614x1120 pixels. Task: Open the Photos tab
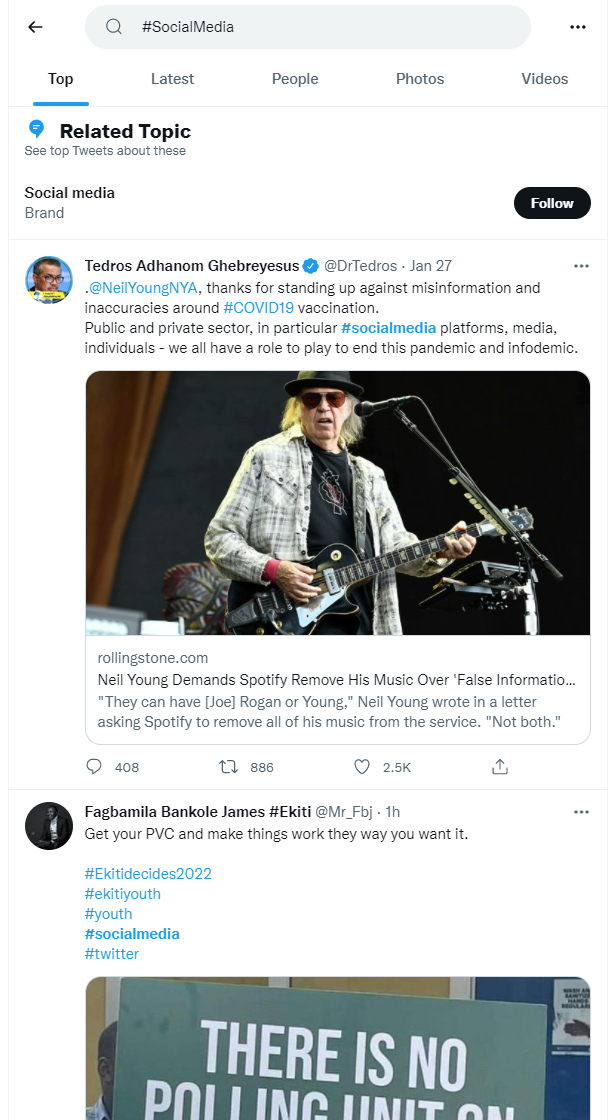[420, 79]
